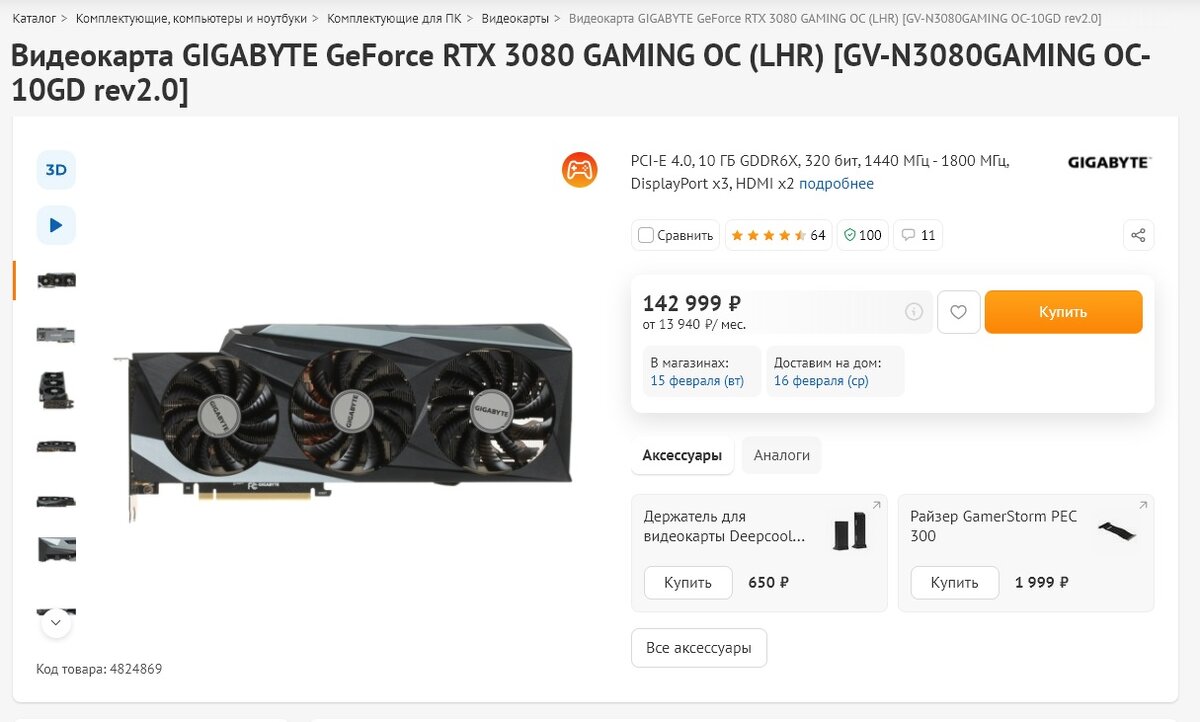Click the orange gamepad gaming badge icon
The height and width of the screenshot is (722, 1200).
tap(580, 169)
